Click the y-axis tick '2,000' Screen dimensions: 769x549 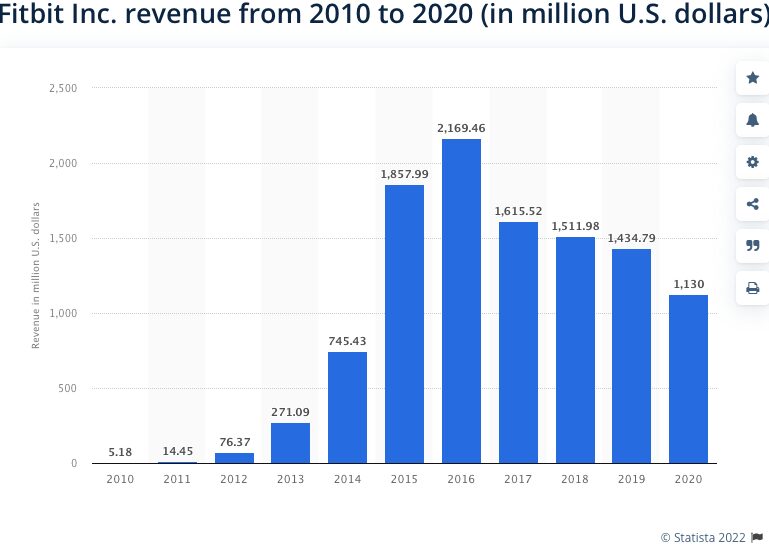(63, 163)
